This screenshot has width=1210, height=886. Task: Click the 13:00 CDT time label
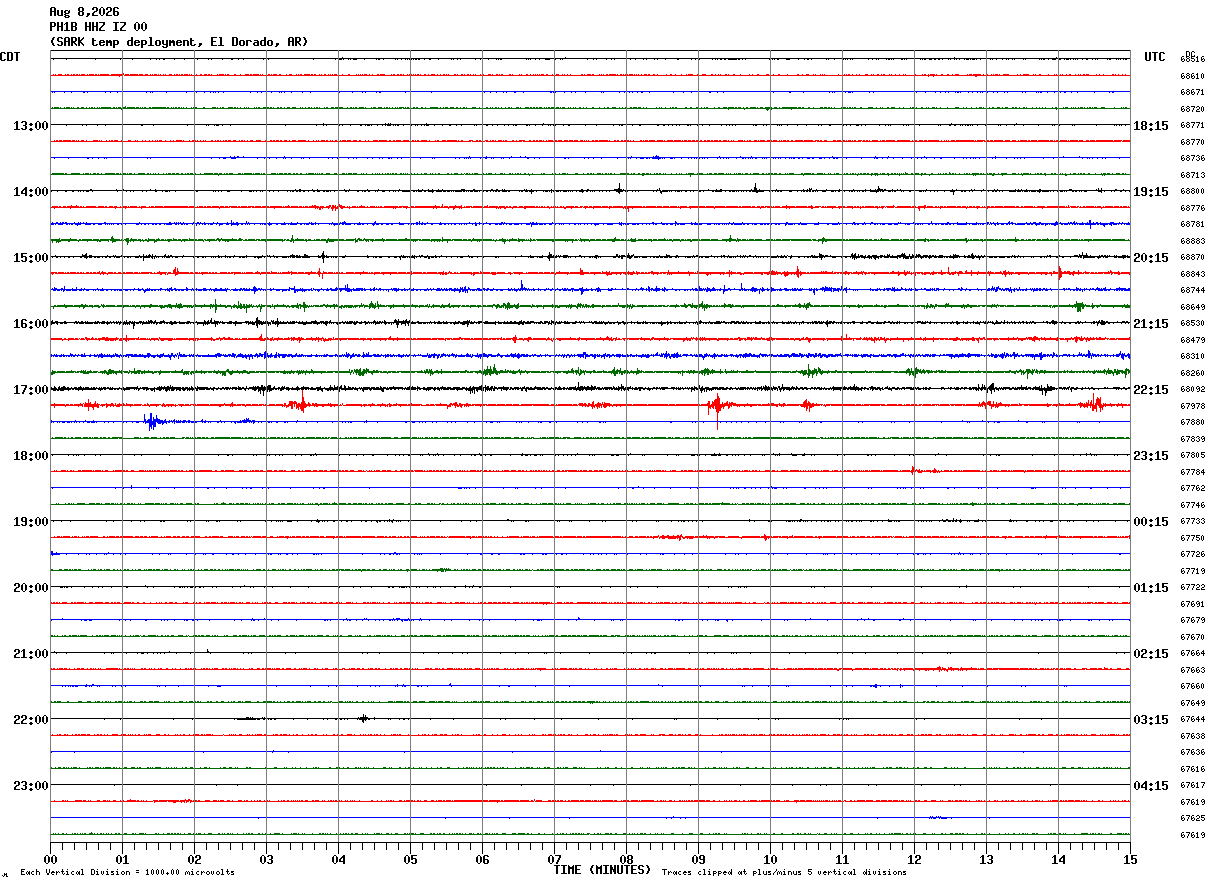tap(30, 126)
